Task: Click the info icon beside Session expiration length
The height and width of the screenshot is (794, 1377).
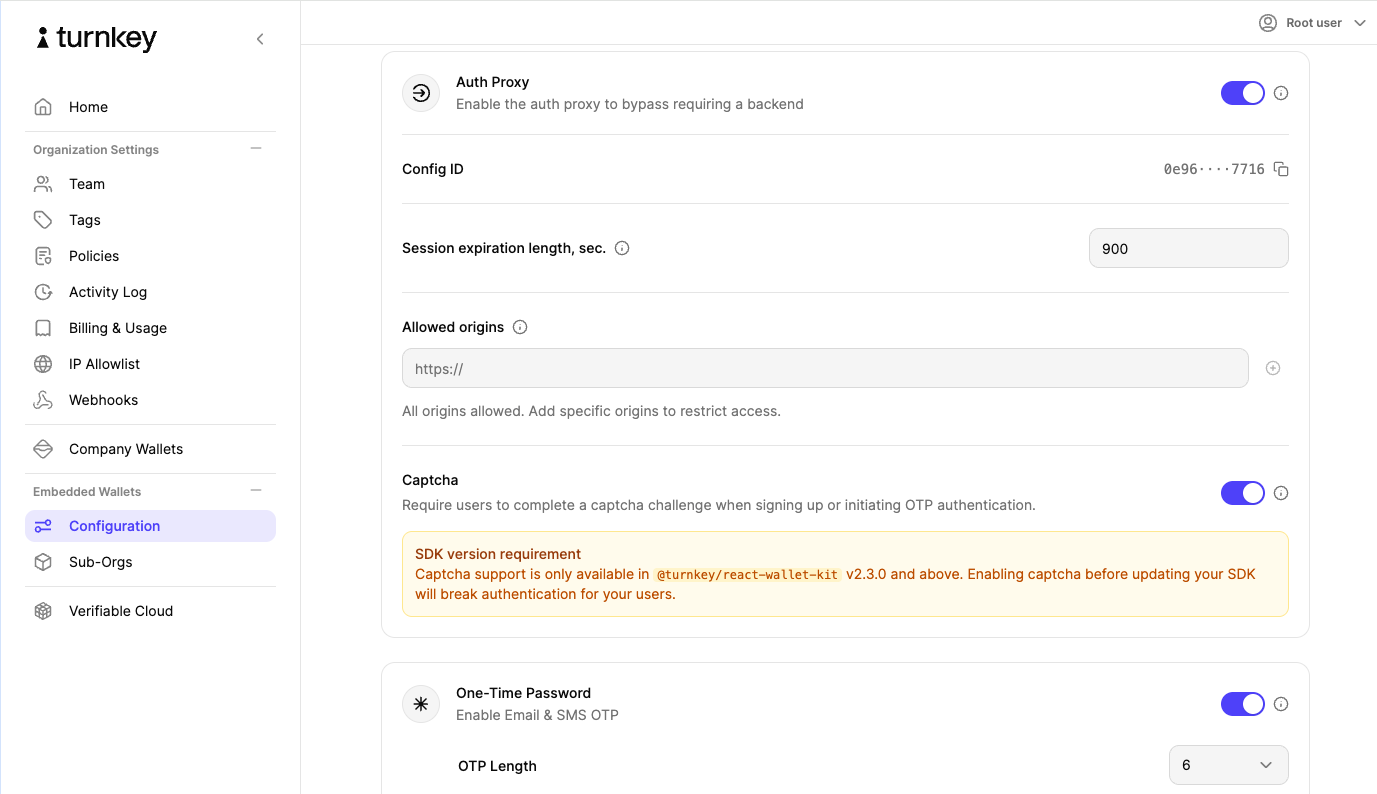Action: click(622, 248)
